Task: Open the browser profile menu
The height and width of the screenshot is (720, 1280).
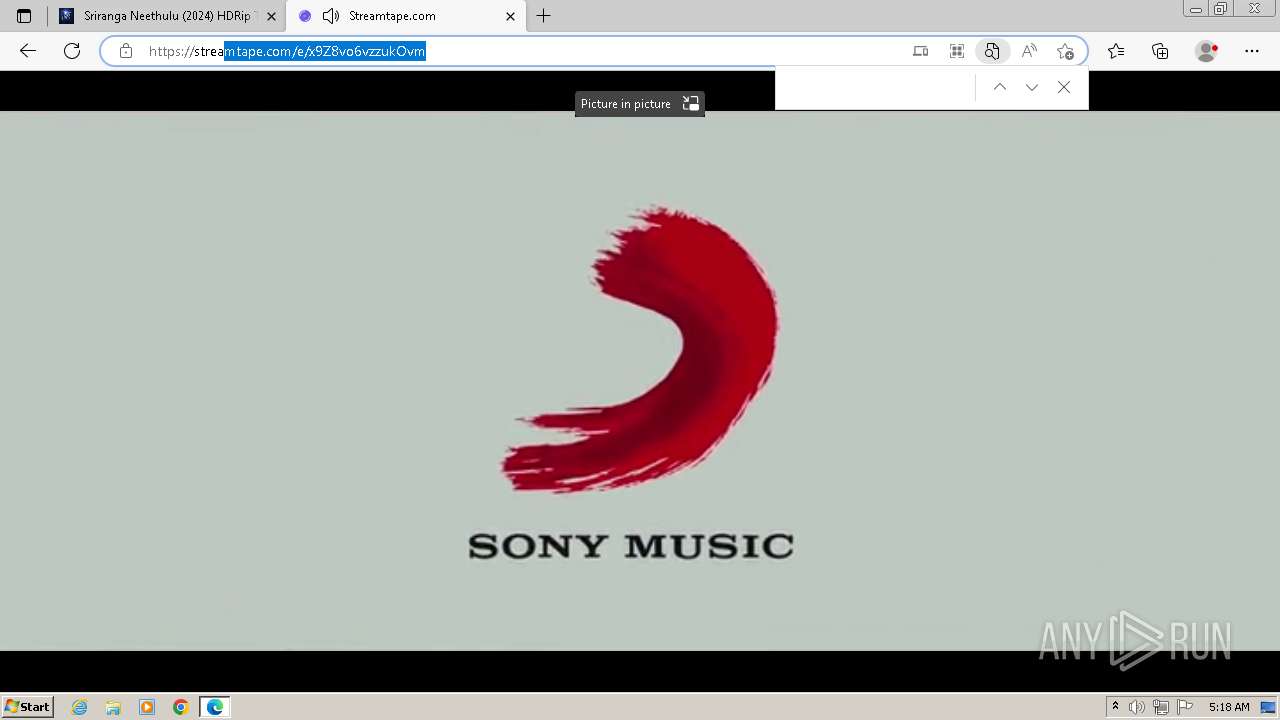Action: (1207, 51)
